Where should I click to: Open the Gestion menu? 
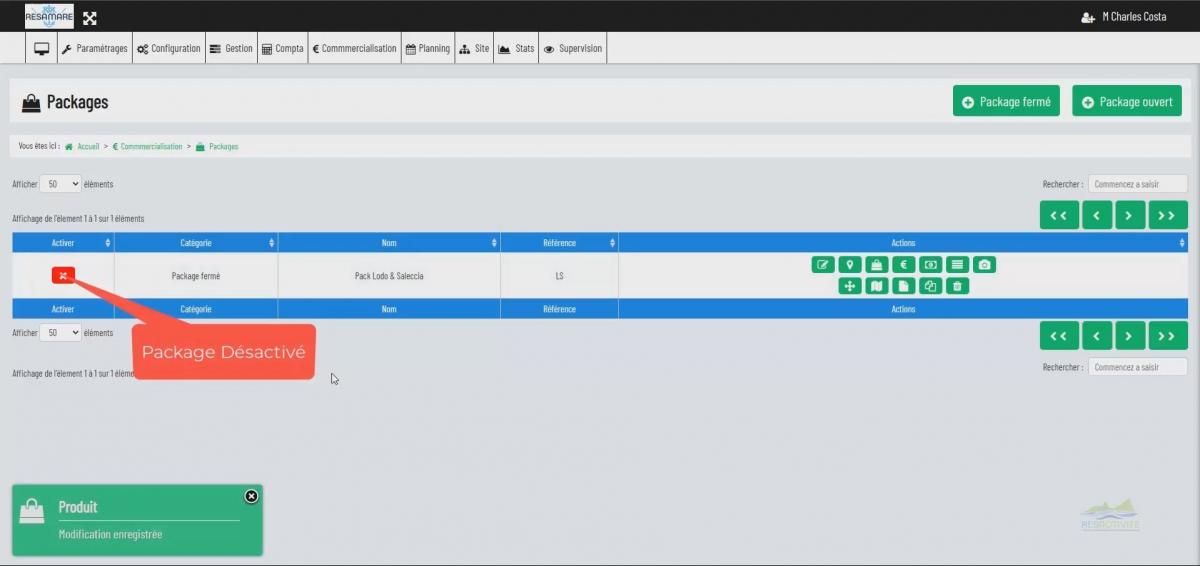pyautogui.click(x=231, y=48)
